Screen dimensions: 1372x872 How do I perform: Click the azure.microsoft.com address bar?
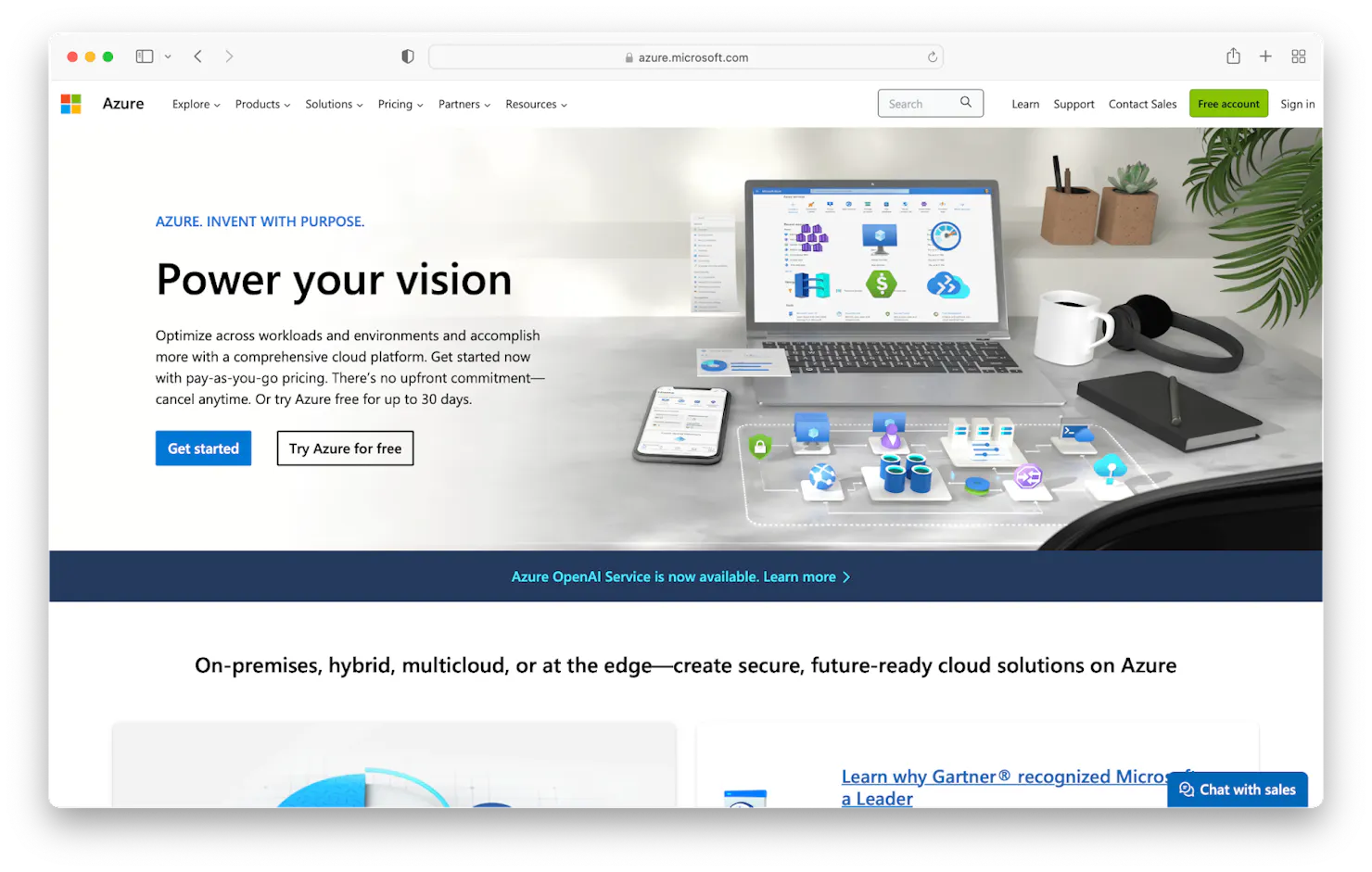pyautogui.click(x=686, y=57)
